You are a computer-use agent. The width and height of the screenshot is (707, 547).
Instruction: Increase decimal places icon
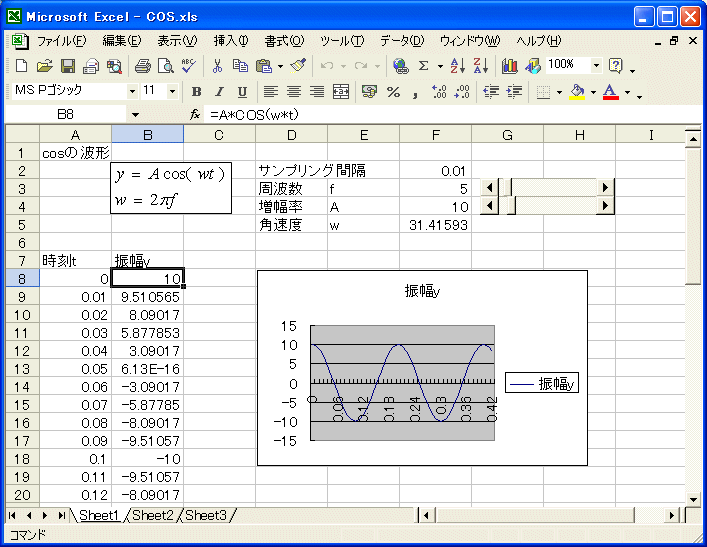click(439, 92)
